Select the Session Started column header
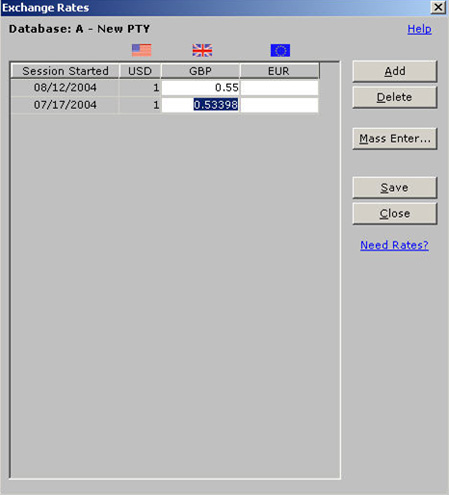449x495 pixels. (65, 71)
